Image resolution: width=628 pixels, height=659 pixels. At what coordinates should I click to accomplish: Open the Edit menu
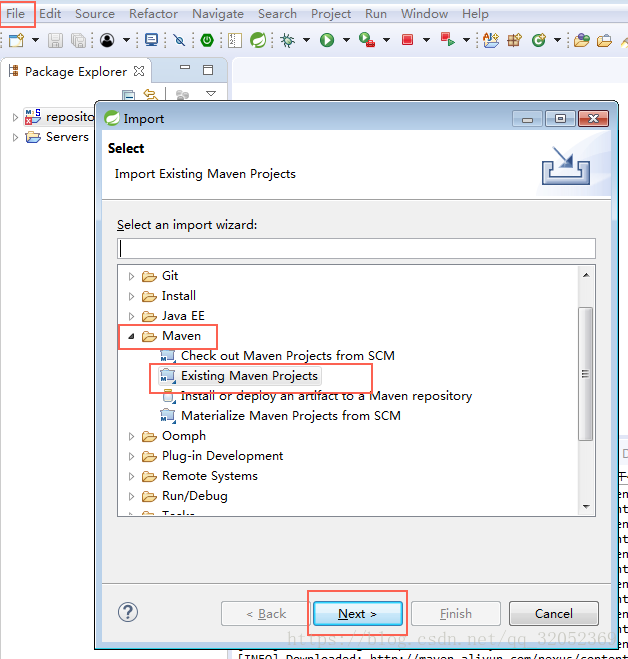point(50,14)
